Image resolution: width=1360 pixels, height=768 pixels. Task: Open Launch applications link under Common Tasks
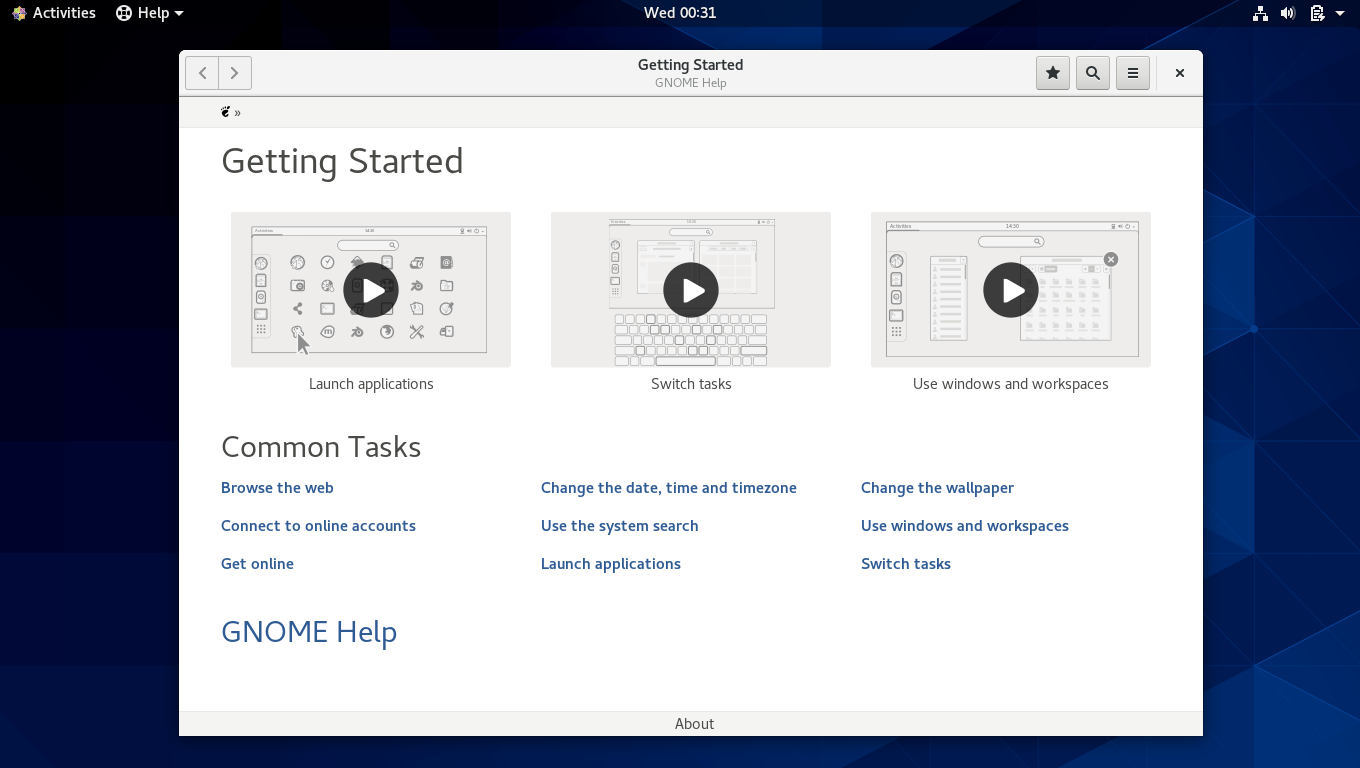pos(611,564)
